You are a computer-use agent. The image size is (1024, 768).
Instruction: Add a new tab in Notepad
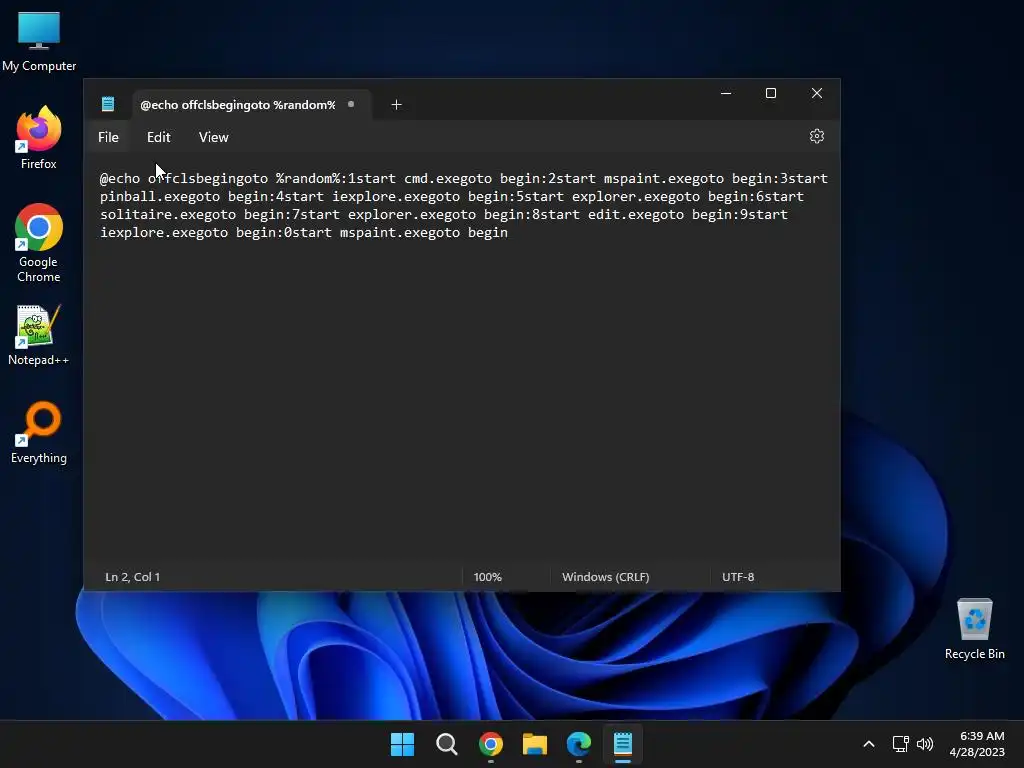pos(396,104)
